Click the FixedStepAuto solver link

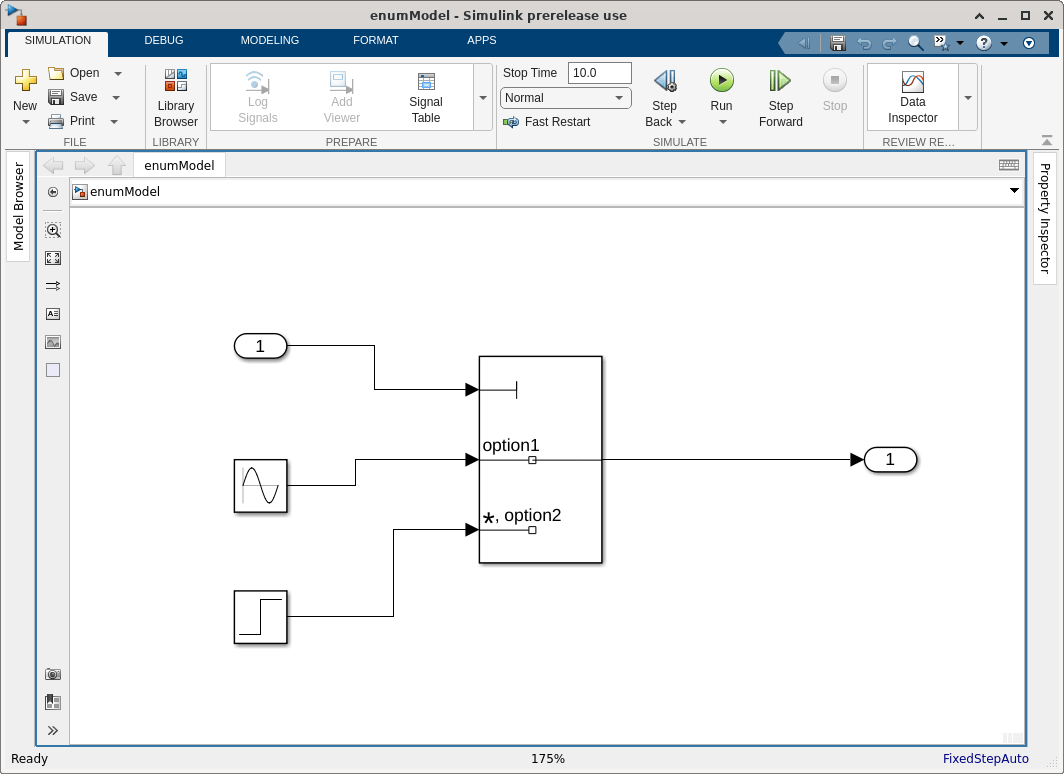pos(985,759)
